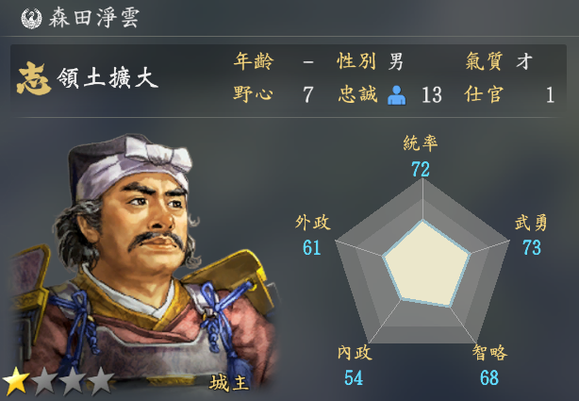
Task: Click the gold first rank star
Action: tap(16, 380)
